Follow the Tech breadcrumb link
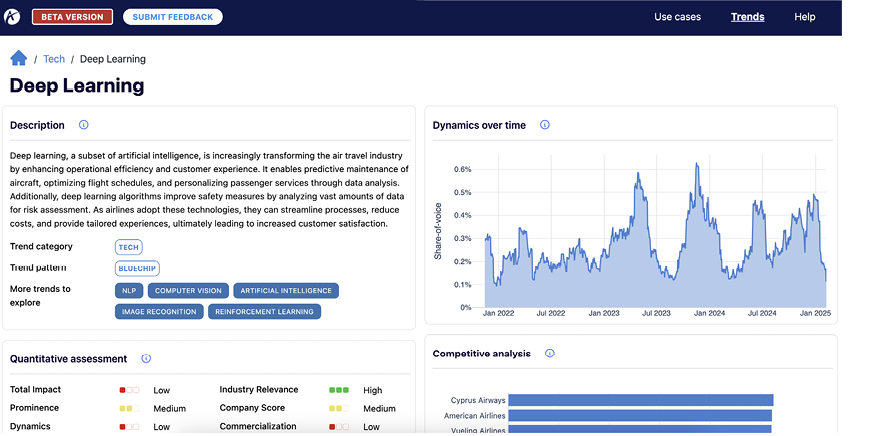881x436 pixels. (54, 59)
